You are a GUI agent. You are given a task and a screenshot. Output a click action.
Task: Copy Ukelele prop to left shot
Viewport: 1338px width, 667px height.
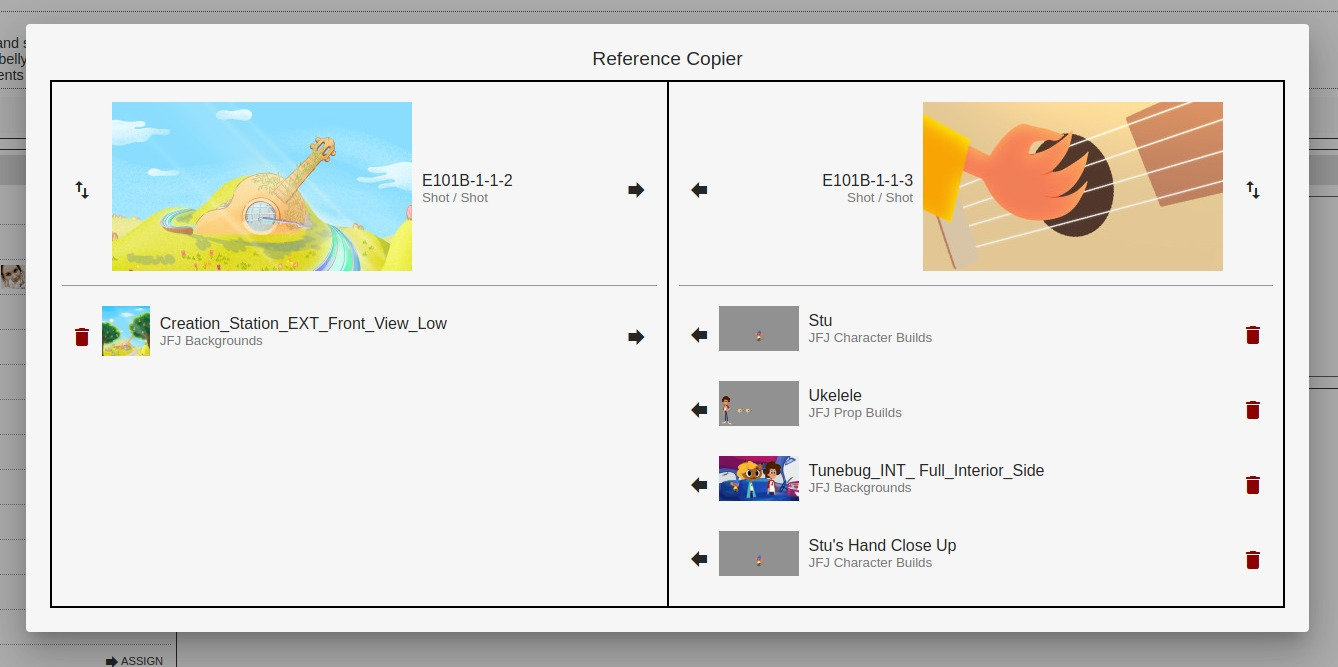point(699,410)
